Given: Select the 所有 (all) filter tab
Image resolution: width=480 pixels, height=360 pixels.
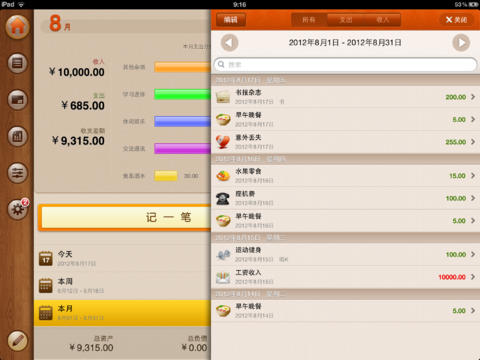Looking at the screenshot, I should 309,20.
